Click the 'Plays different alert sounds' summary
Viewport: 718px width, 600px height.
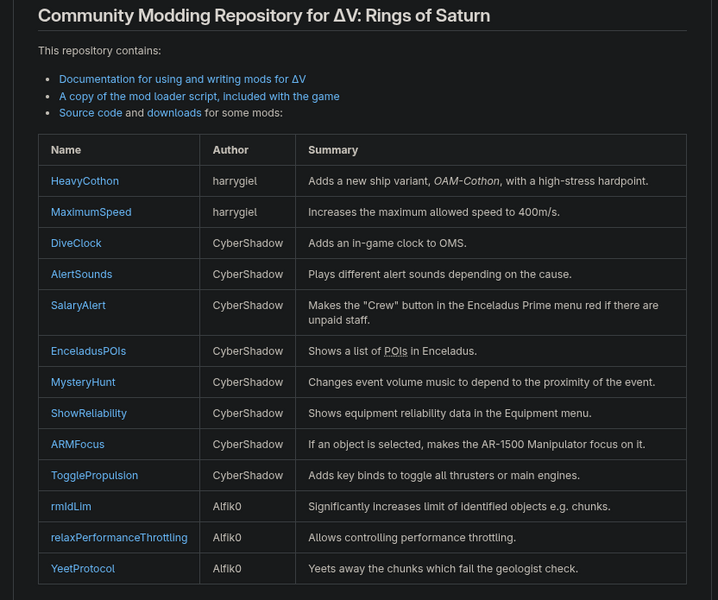coord(440,275)
